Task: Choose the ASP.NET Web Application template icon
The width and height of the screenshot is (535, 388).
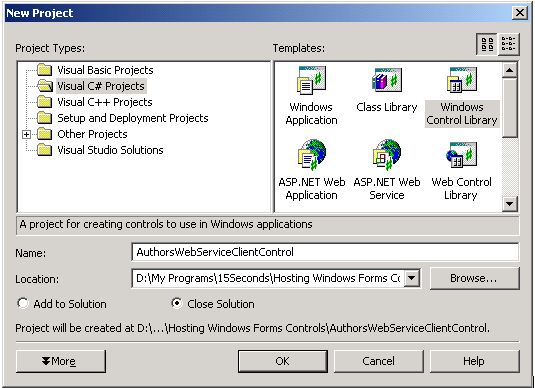Action: (312, 155)
